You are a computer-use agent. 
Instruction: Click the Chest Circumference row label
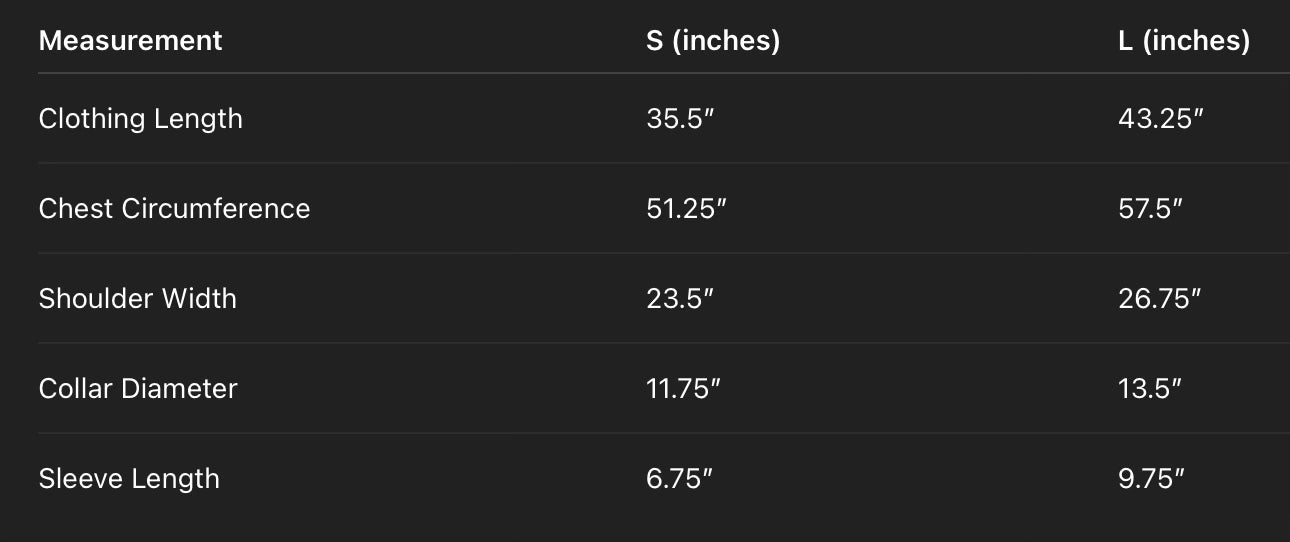[x=174, y=209]
